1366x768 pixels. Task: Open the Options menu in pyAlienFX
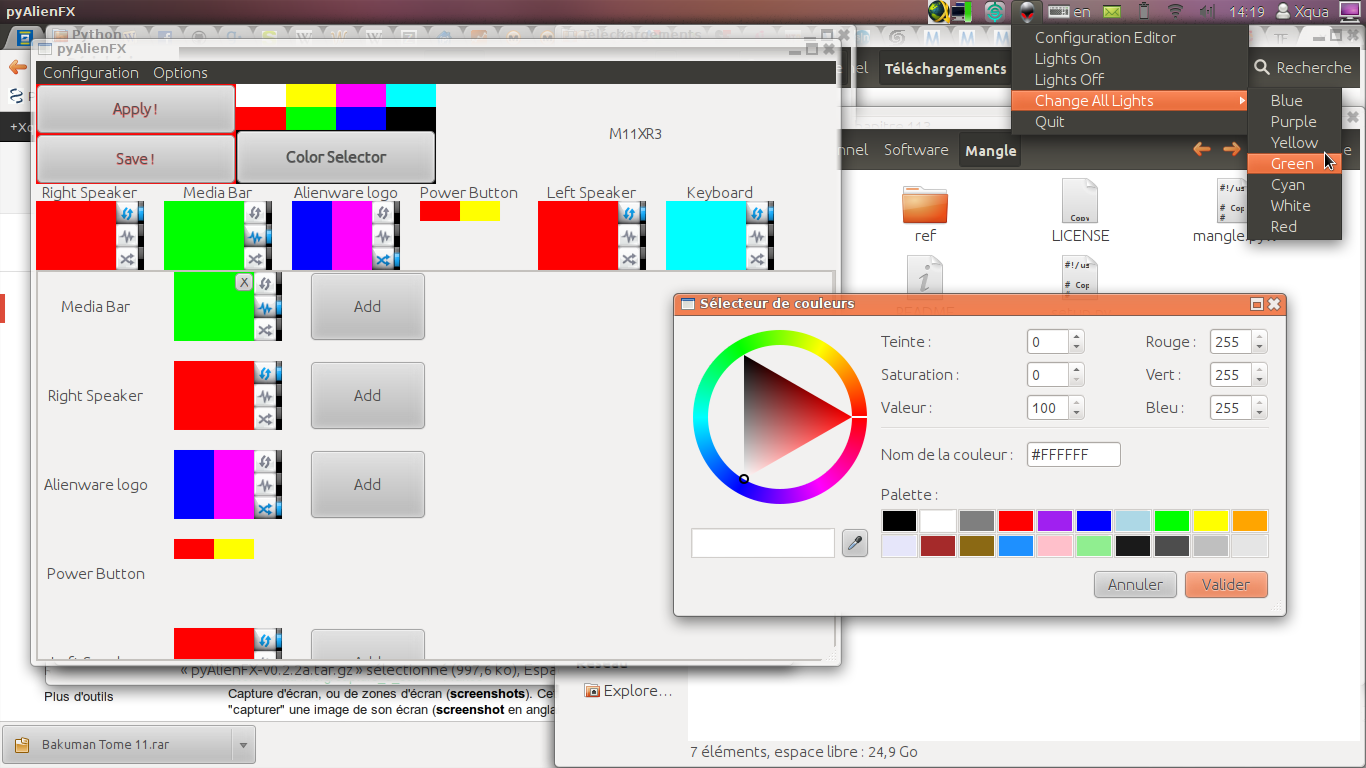180,73
